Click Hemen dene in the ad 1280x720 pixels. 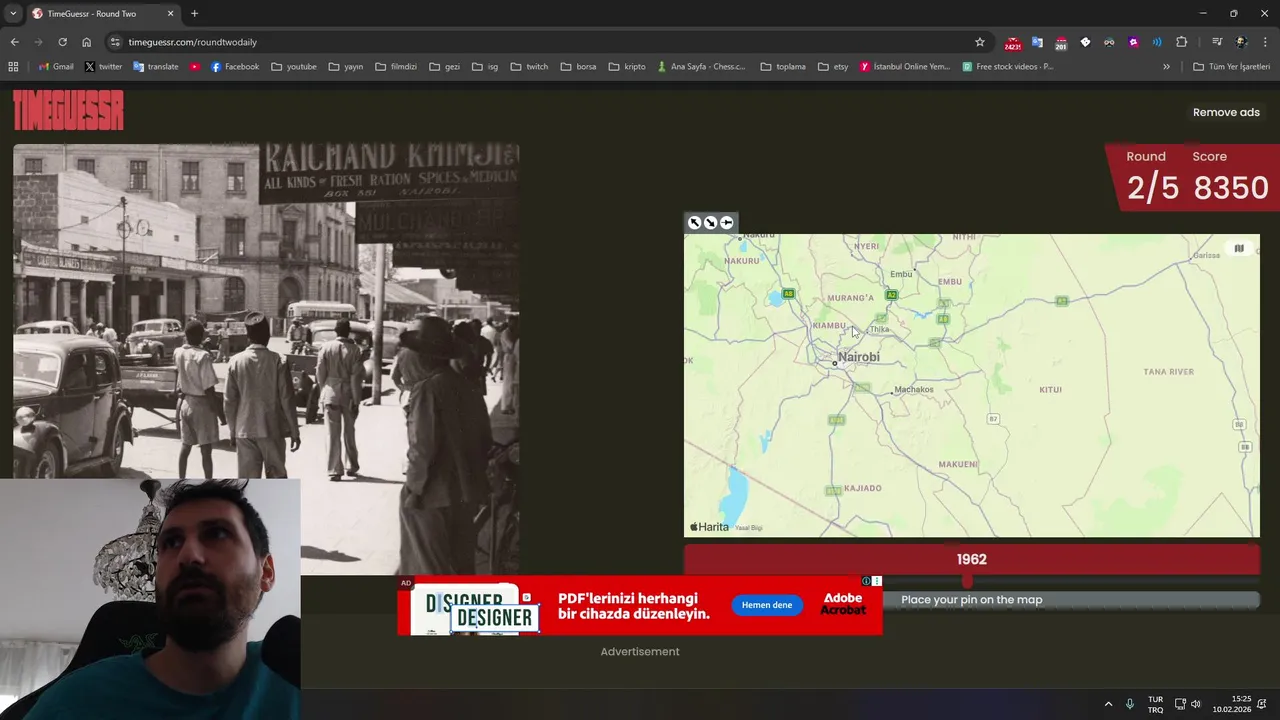767,605
